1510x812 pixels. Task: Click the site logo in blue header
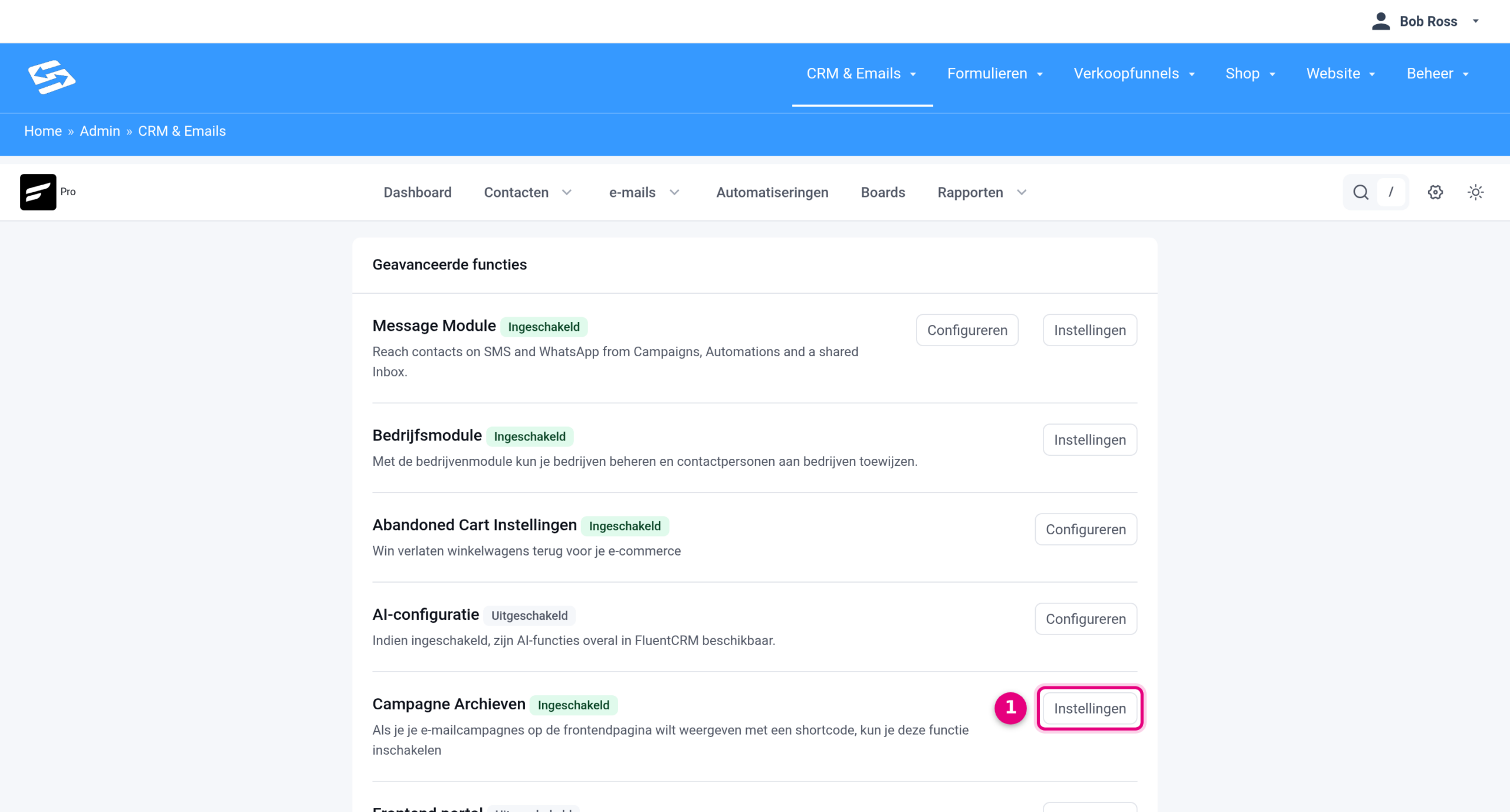coord(52,77)
